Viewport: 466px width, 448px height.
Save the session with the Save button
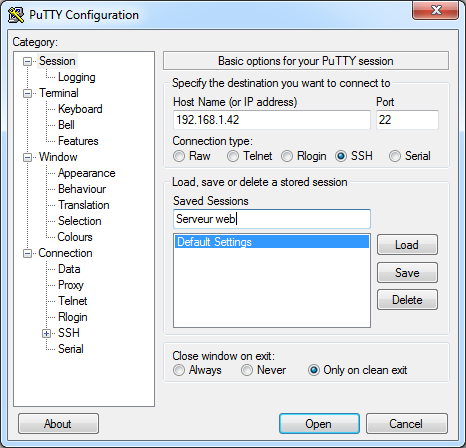(x=407, y=273)
